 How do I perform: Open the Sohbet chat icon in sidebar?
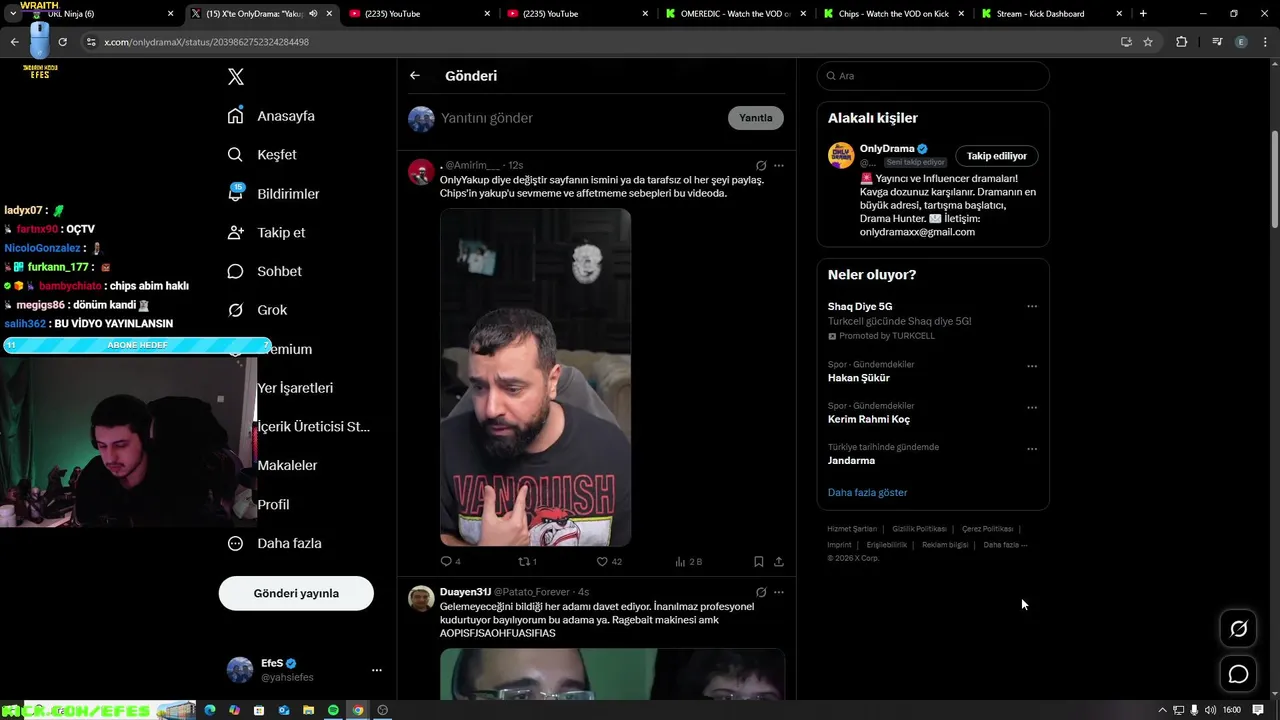(x=236, y=271)
